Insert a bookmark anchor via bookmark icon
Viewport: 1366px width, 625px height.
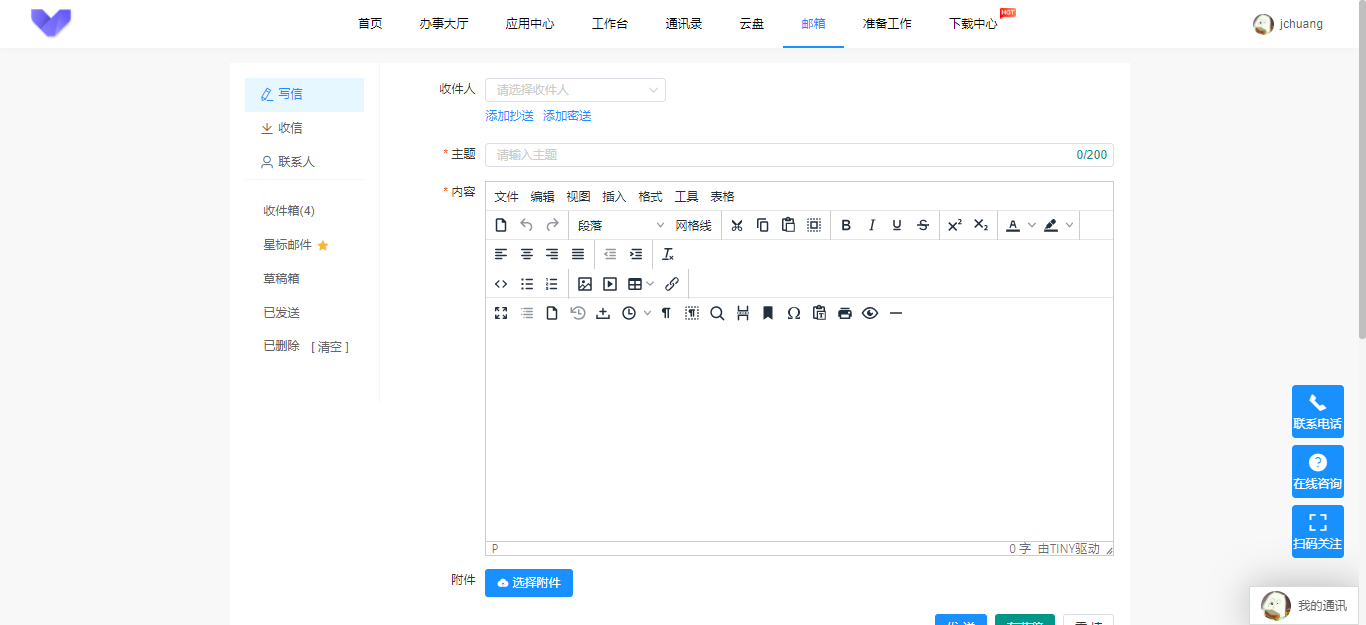tap(768, 313)
